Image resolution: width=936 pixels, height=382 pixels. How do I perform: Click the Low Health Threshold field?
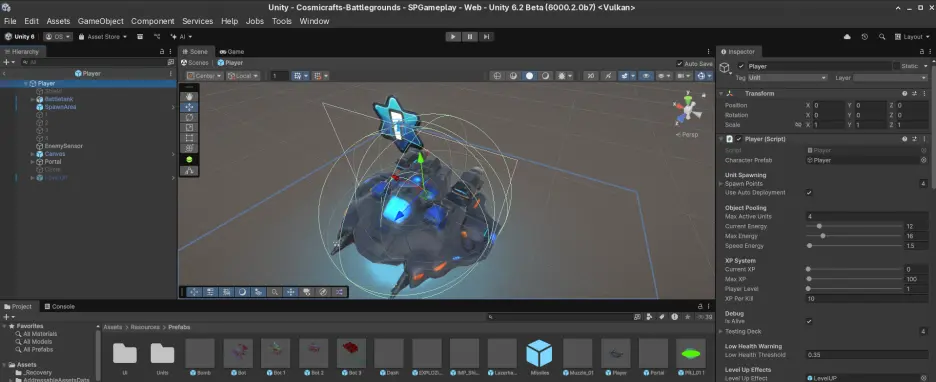[867, 355]
